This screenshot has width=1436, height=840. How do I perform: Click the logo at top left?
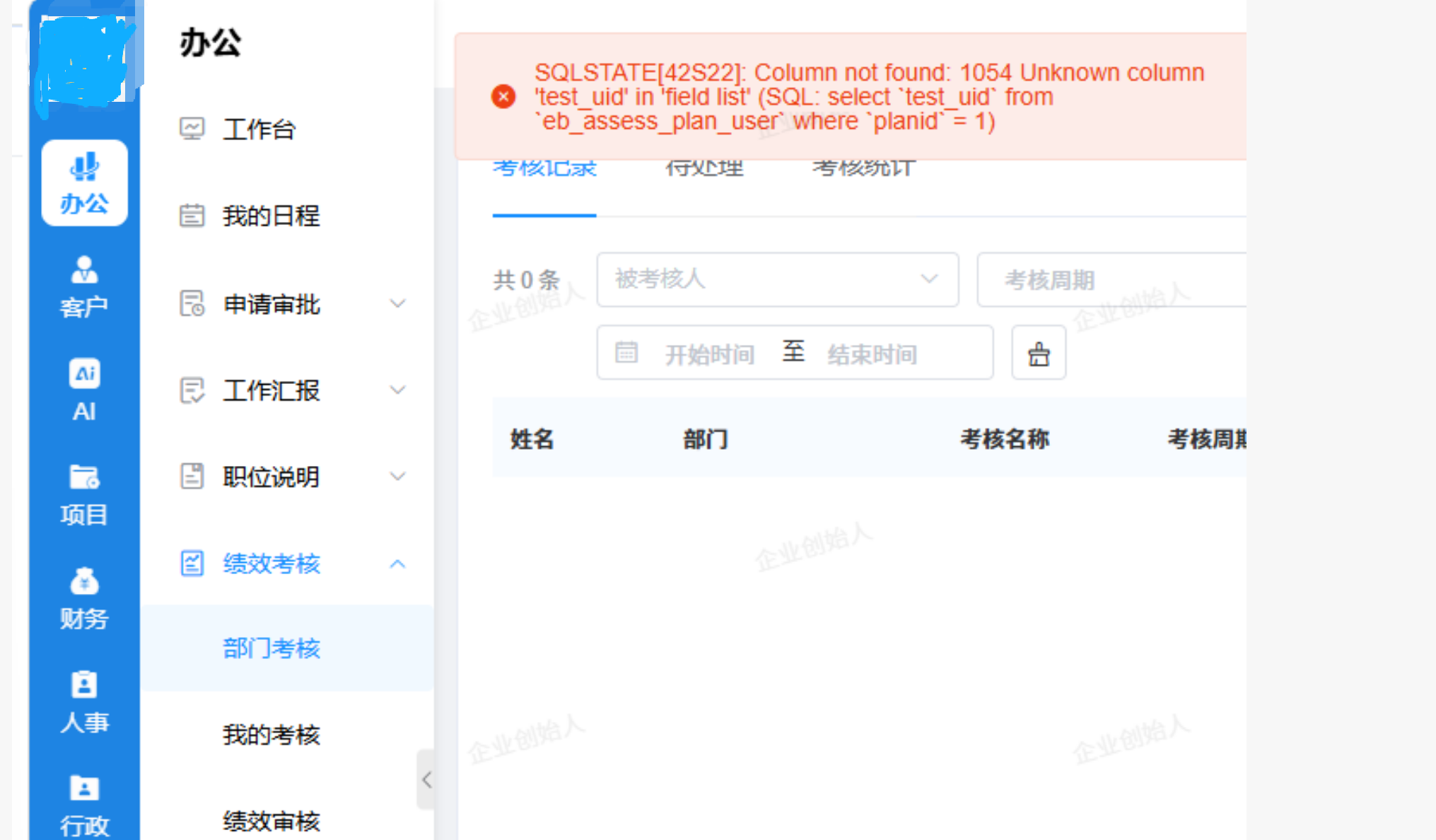[85, 62]
